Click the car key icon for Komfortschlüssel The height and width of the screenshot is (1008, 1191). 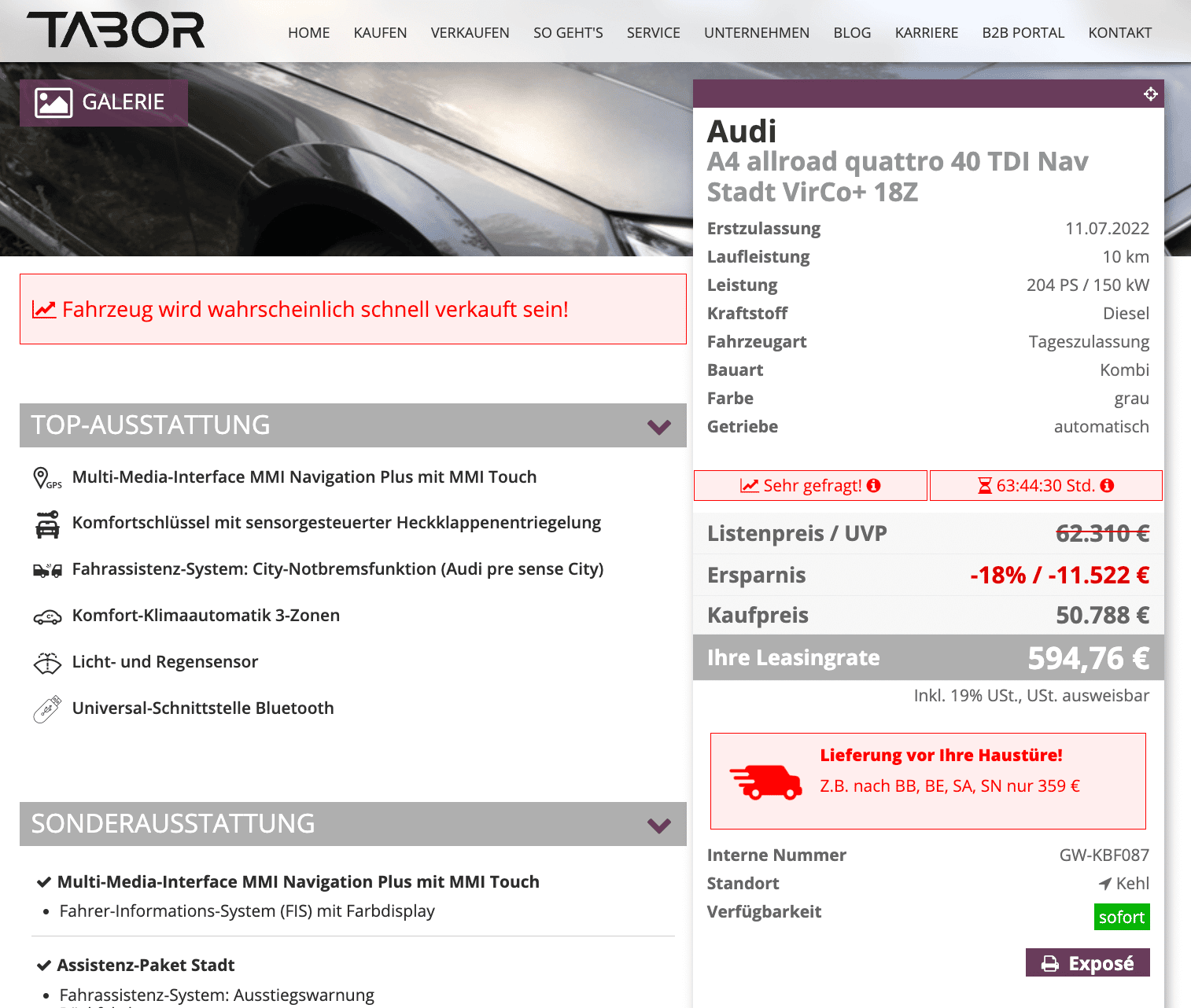47,524
